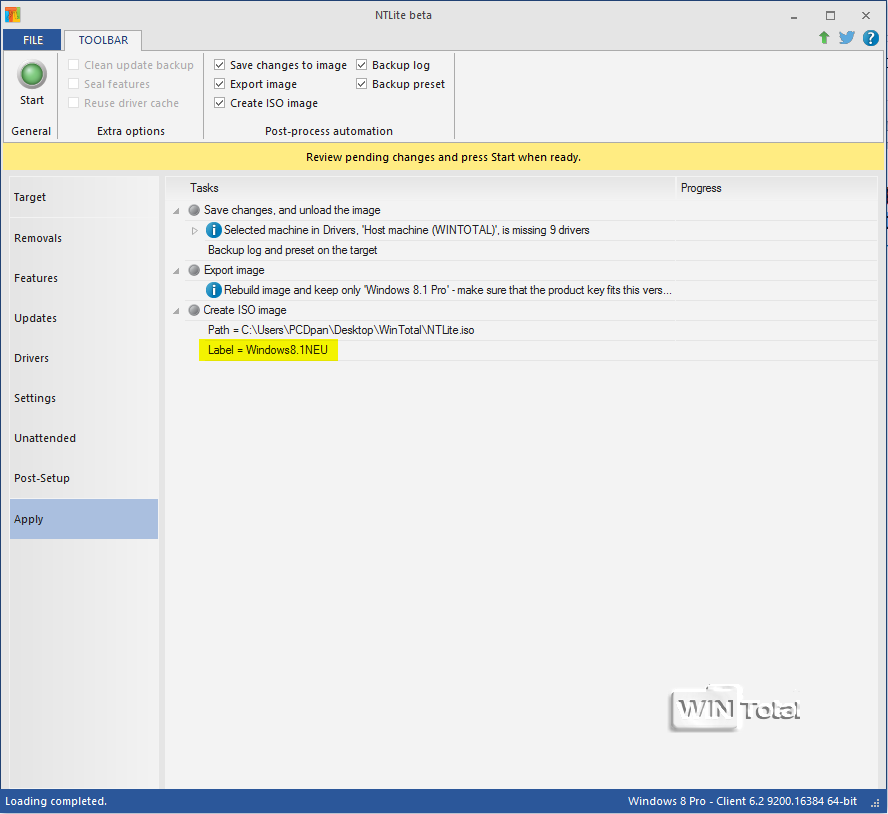Click status circle for Save changes task
This screenshot has height=814, width=888.
click(194, 210)
